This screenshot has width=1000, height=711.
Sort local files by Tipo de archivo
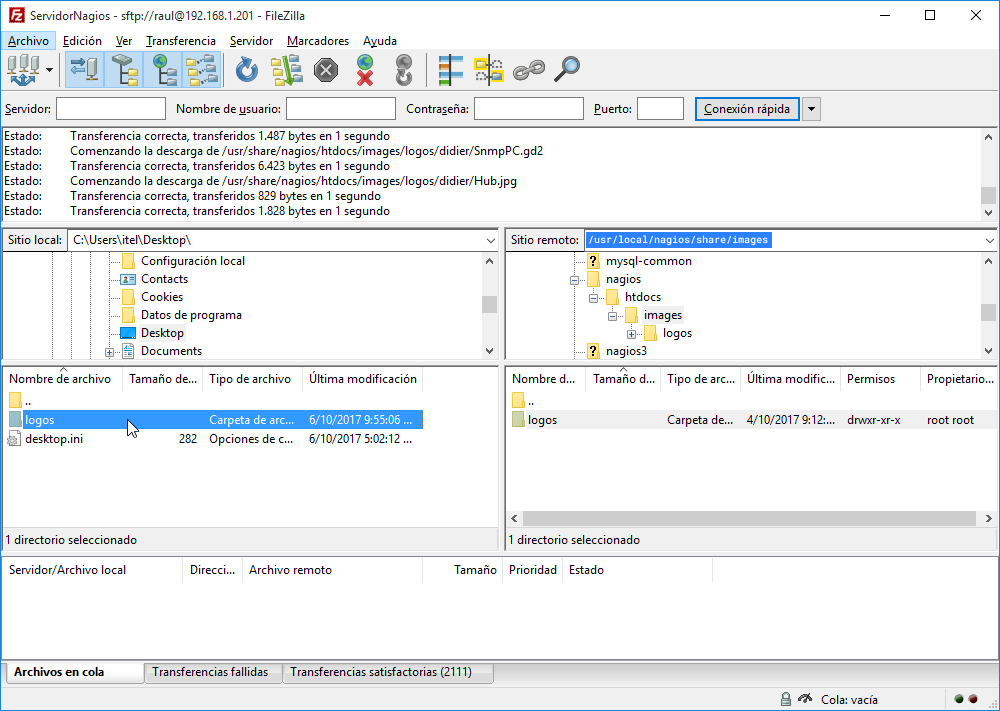pos(253,379)
